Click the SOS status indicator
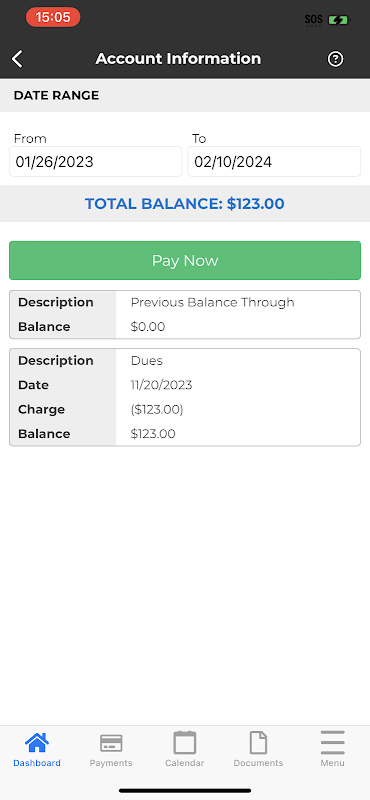This screenshot has width=370, height=800. pos(314,20)
